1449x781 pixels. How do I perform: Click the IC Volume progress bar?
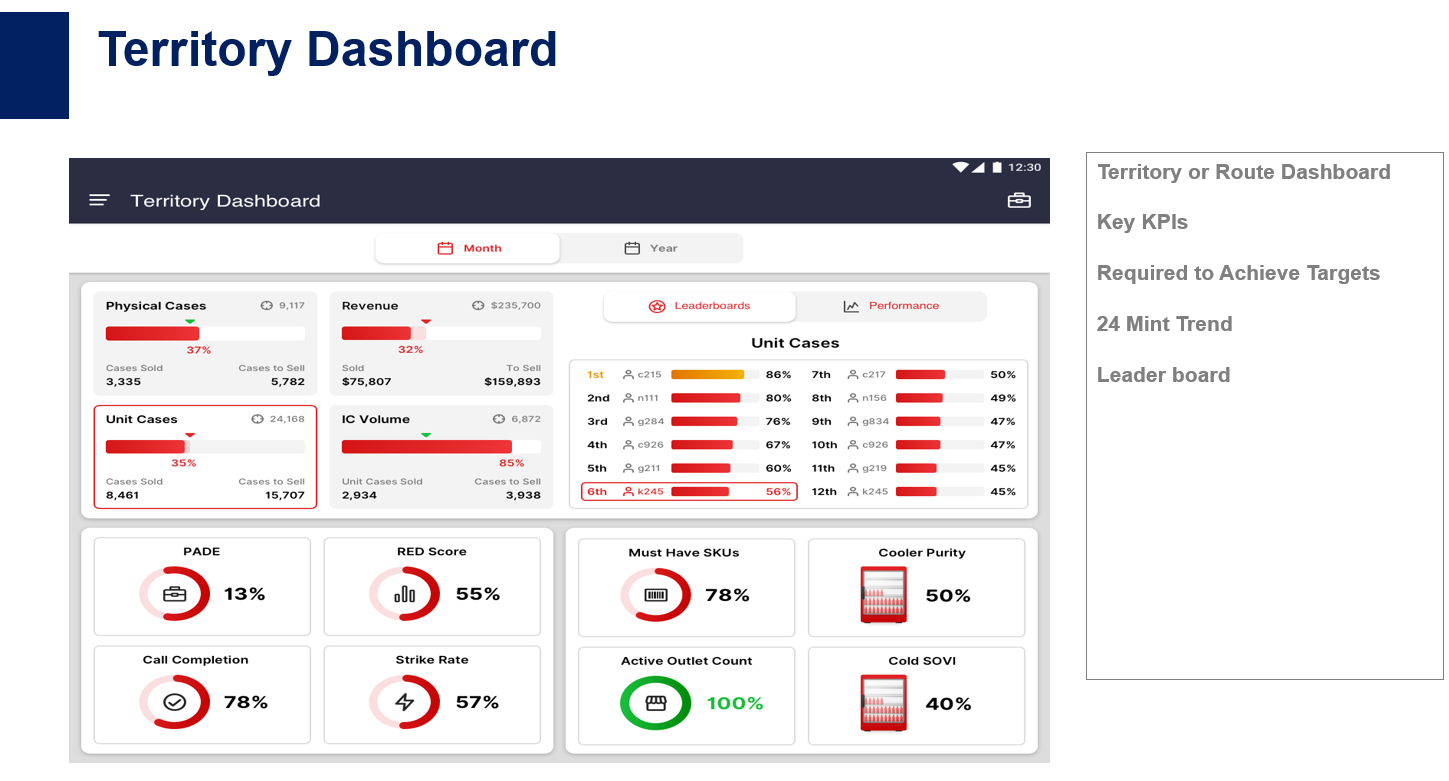[x=441, y=447]
